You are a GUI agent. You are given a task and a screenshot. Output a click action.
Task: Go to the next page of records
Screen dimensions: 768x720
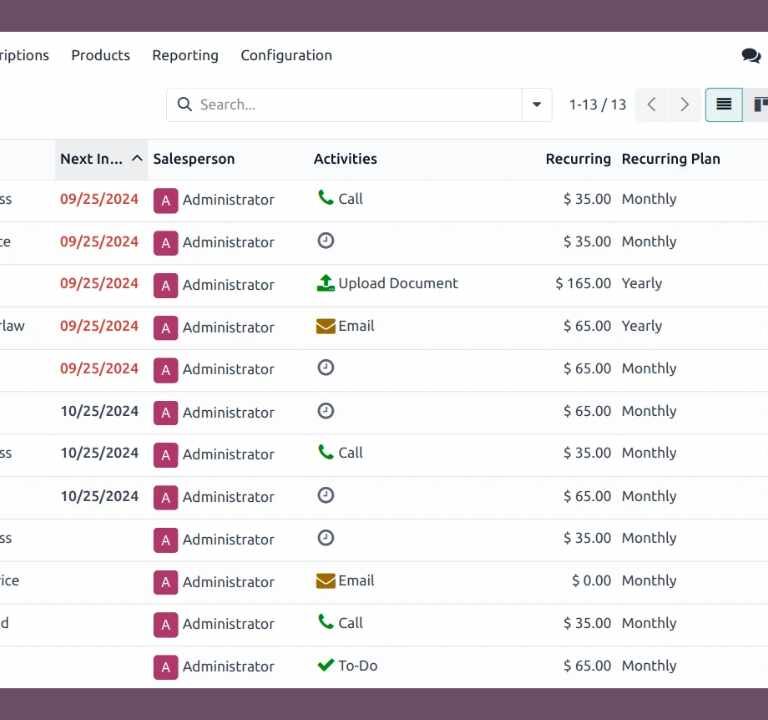click(x=684, y=105)
